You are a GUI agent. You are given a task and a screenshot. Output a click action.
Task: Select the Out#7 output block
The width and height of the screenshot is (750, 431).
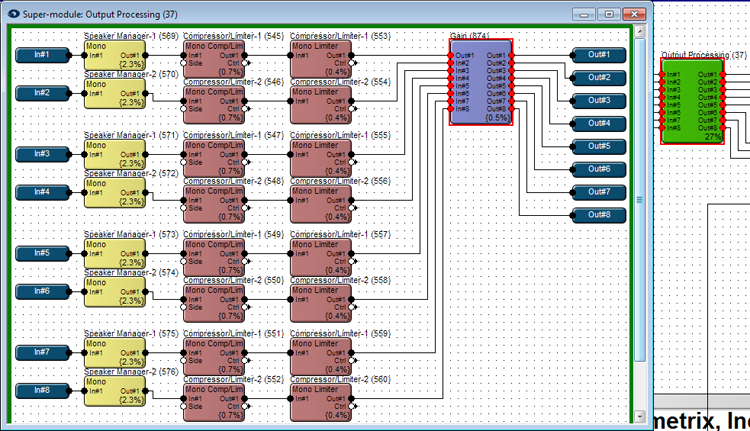coord(599,192)
